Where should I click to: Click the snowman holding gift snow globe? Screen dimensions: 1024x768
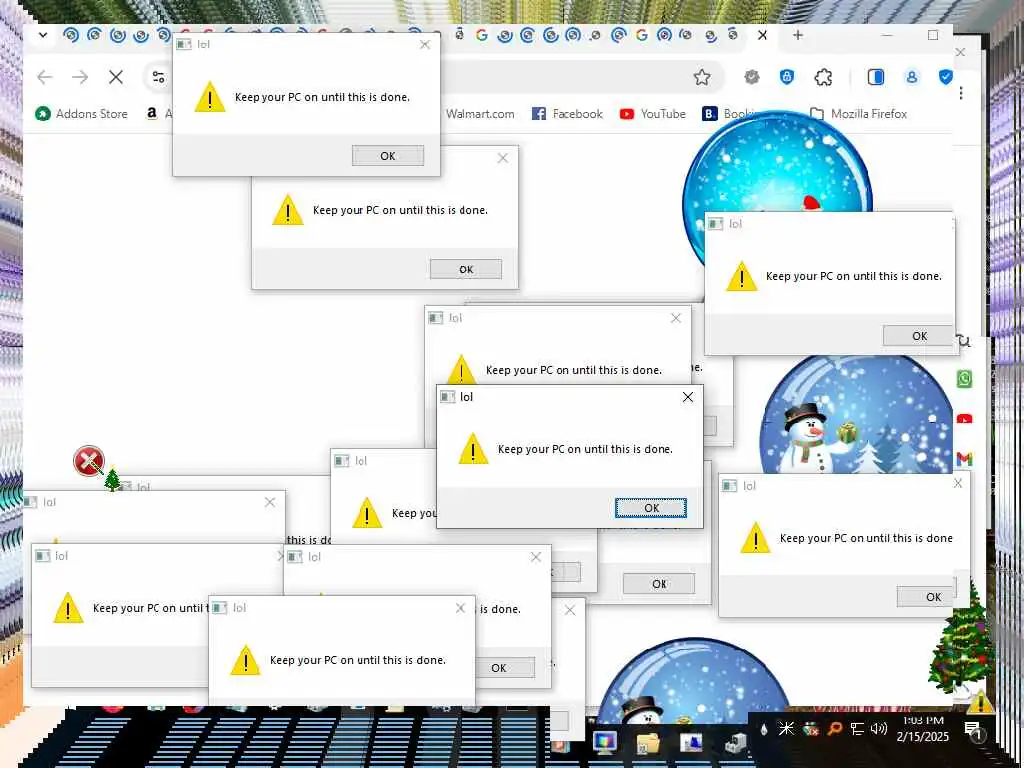pos(856,415)
